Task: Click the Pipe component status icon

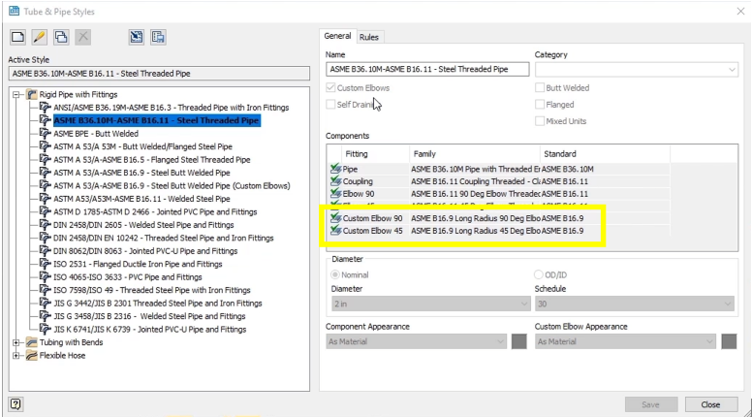Action: [x=336, y=169]
